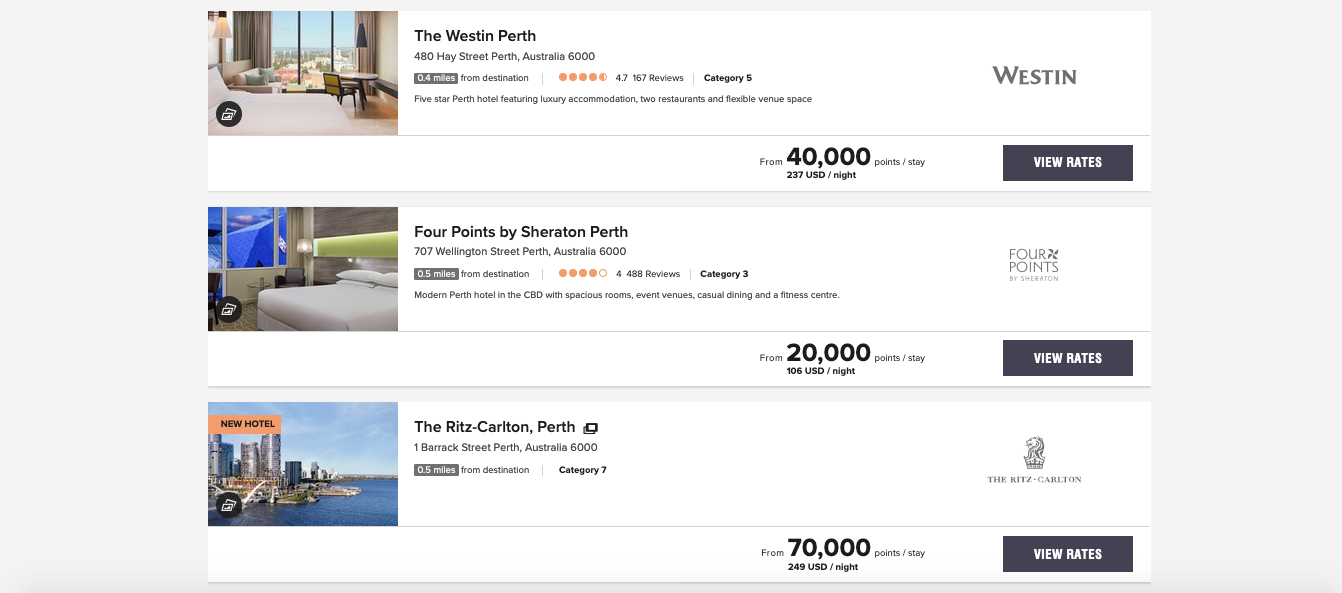Click the Four Points star rating circles
This screenshot has width=1342, height=593.
[x=583, y=274]
